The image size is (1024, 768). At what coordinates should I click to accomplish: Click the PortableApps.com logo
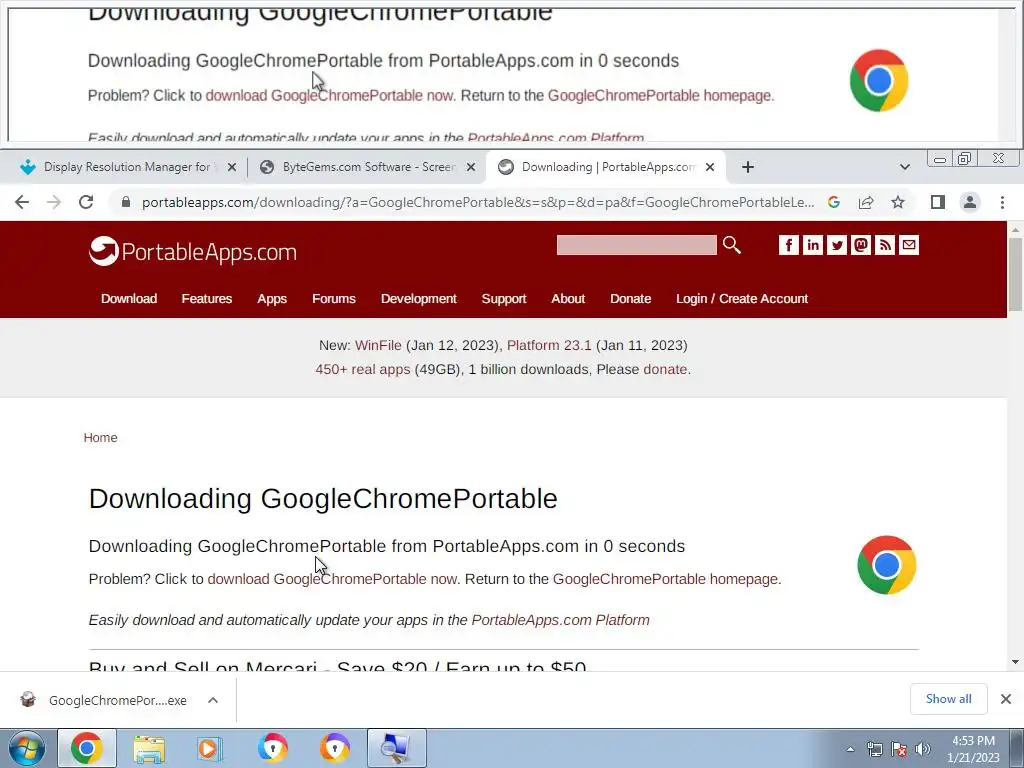coord(193,251)
